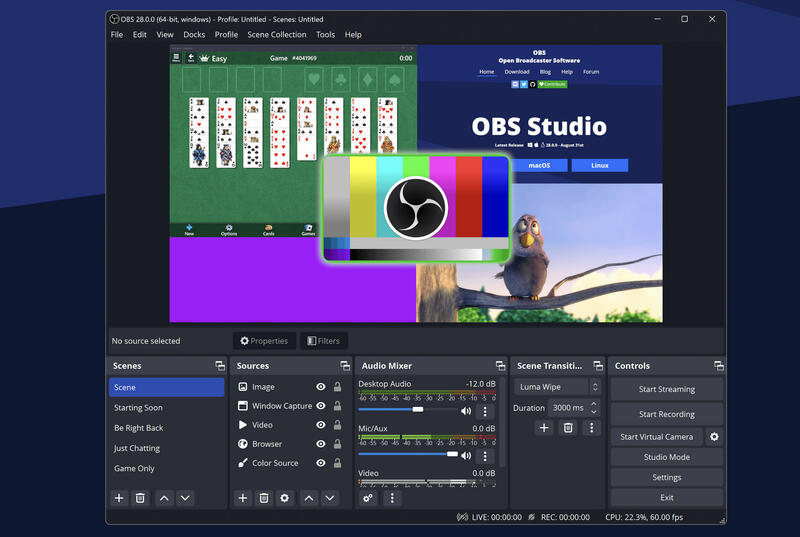Remove selected scene using trash icon
The image size is (800, 537).
140,498
